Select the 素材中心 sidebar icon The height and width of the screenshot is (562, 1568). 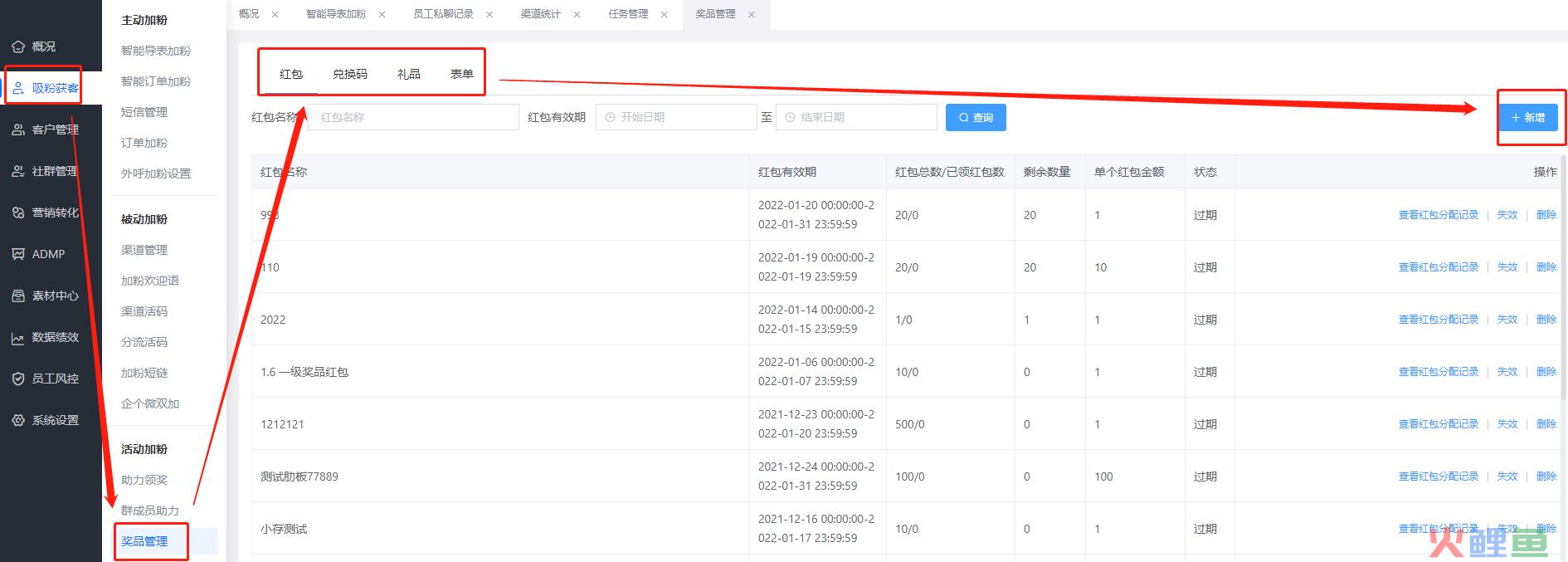(x=18, y=296)
